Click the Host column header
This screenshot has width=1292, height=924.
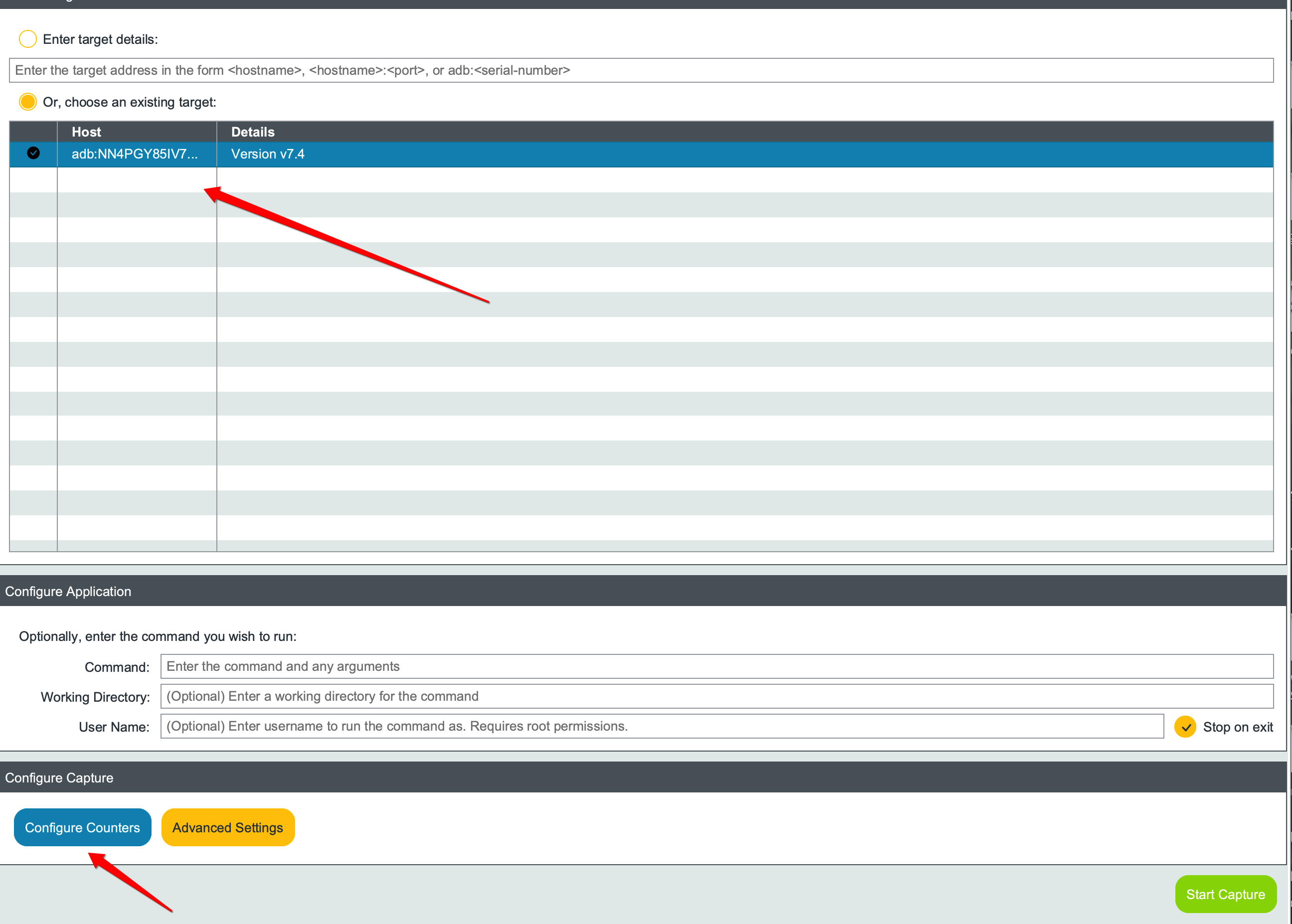pyautogui.click(x=86, y=132)
